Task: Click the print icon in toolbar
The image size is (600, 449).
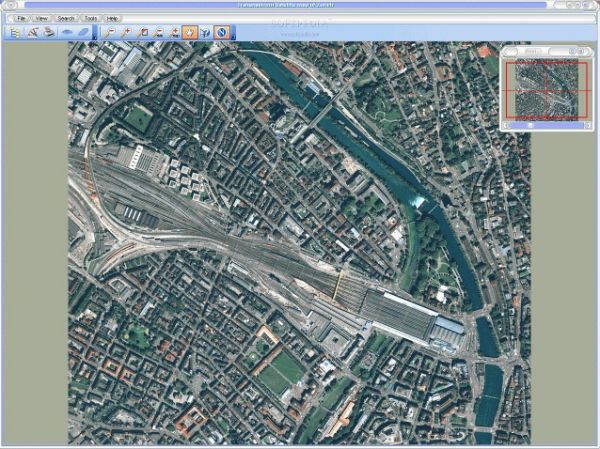Action: (49, 33)
